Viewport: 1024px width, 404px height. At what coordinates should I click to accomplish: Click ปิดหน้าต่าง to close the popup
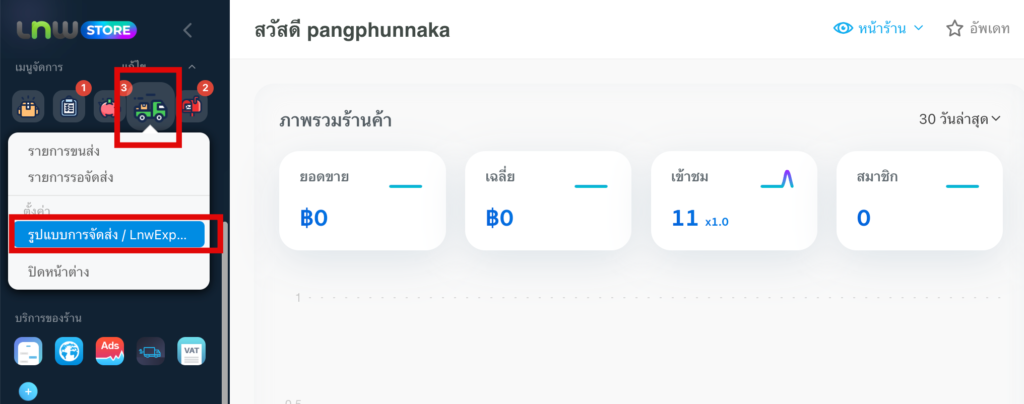coord(59,271)
